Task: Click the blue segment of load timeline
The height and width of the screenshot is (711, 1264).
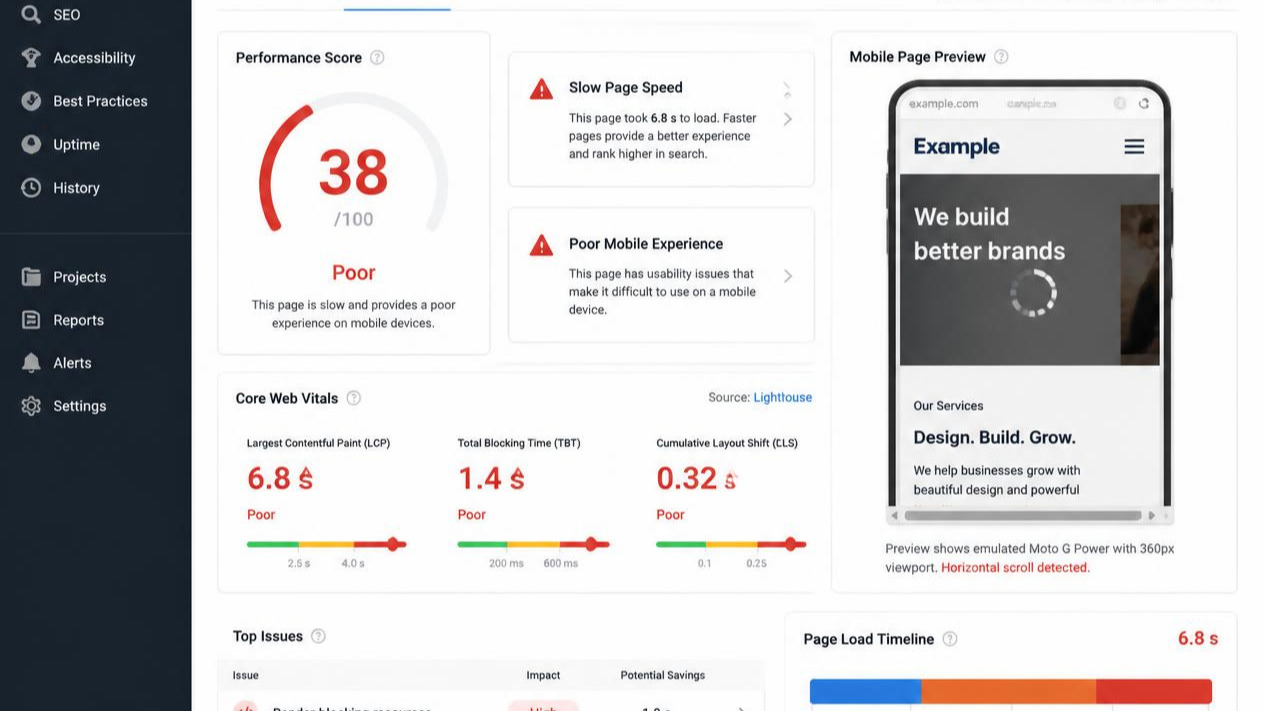Action: [x=865, y=691]
